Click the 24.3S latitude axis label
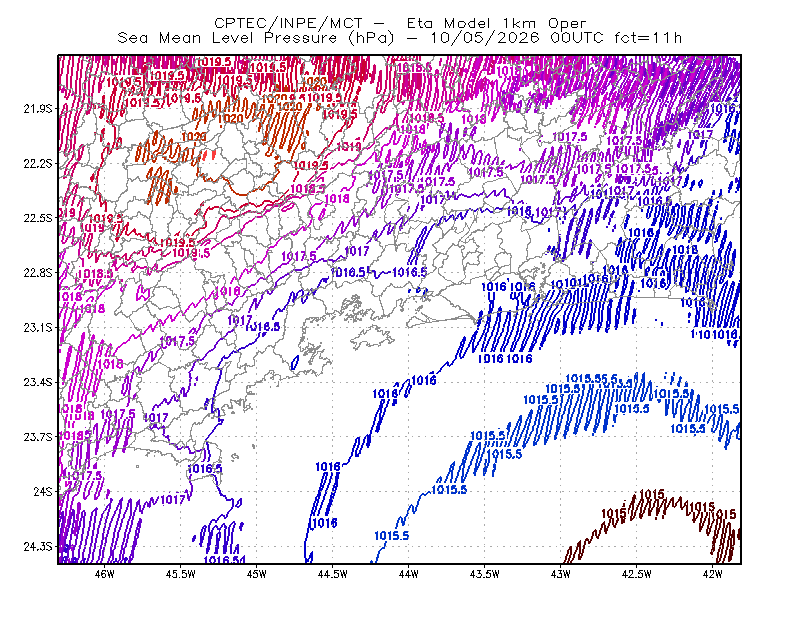This screenshot has height=618, width=800. (37, 547)
